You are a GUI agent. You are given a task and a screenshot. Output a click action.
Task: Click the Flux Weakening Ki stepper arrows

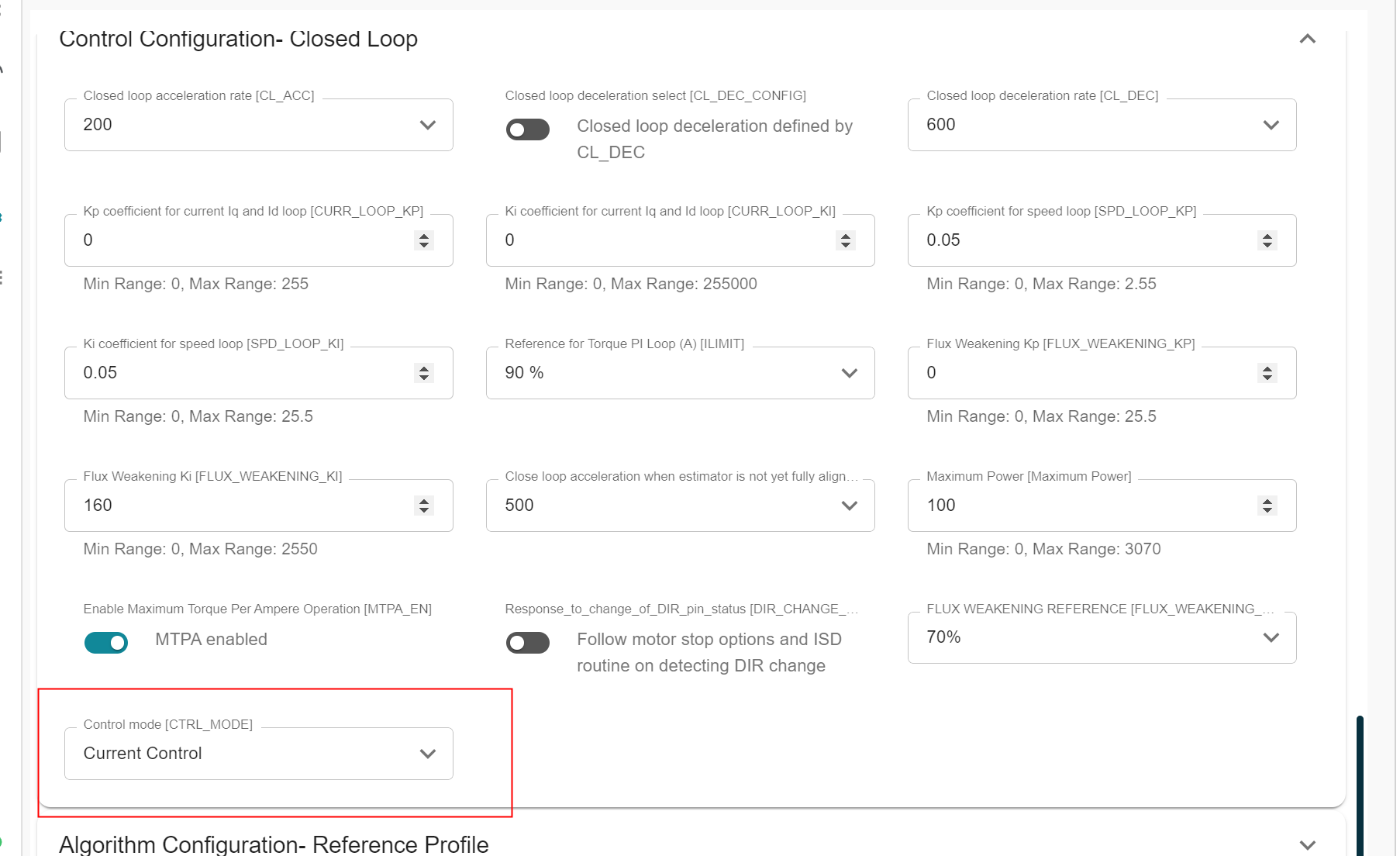[424, 506]
